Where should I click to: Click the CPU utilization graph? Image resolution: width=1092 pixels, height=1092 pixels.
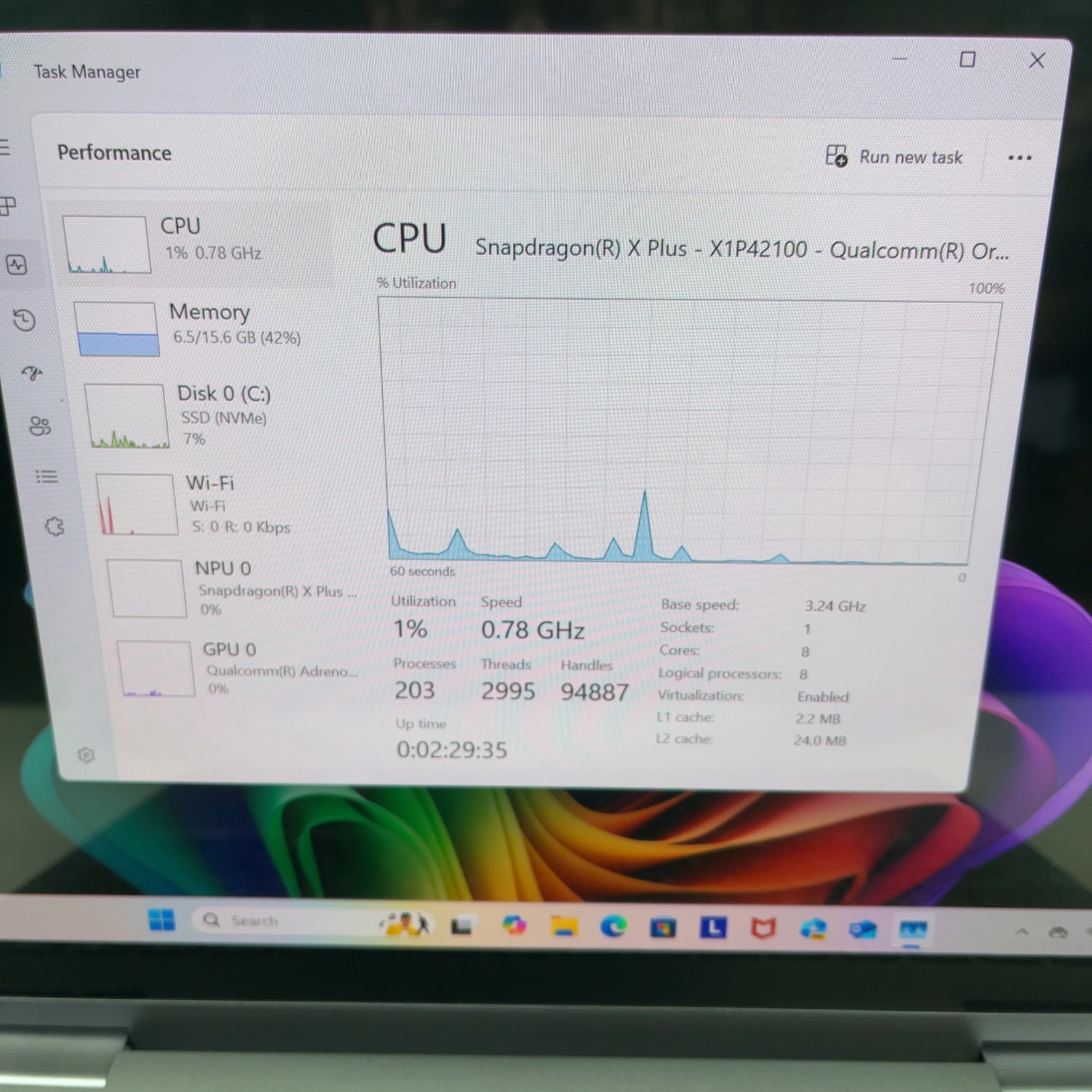(688, 432)
